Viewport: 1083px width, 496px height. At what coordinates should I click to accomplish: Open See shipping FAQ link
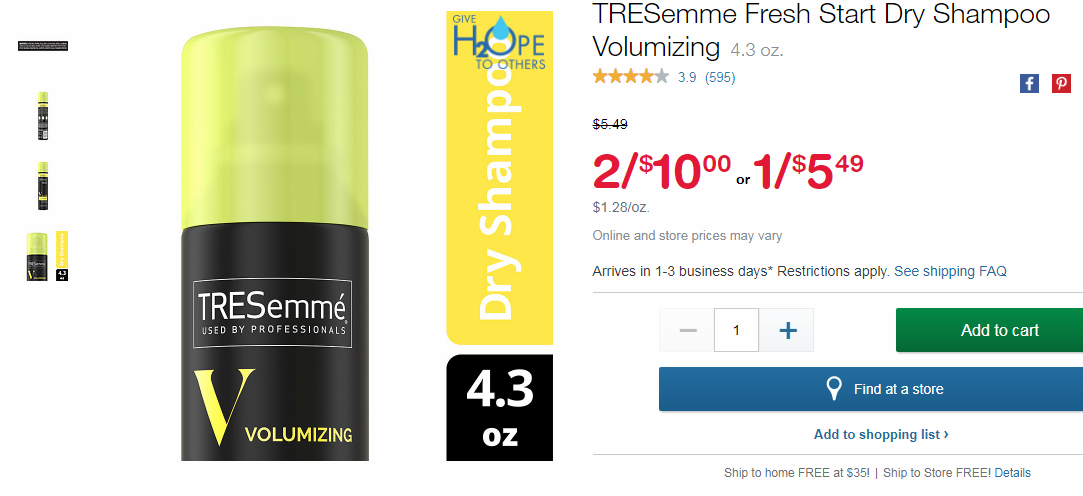(950, 271)
